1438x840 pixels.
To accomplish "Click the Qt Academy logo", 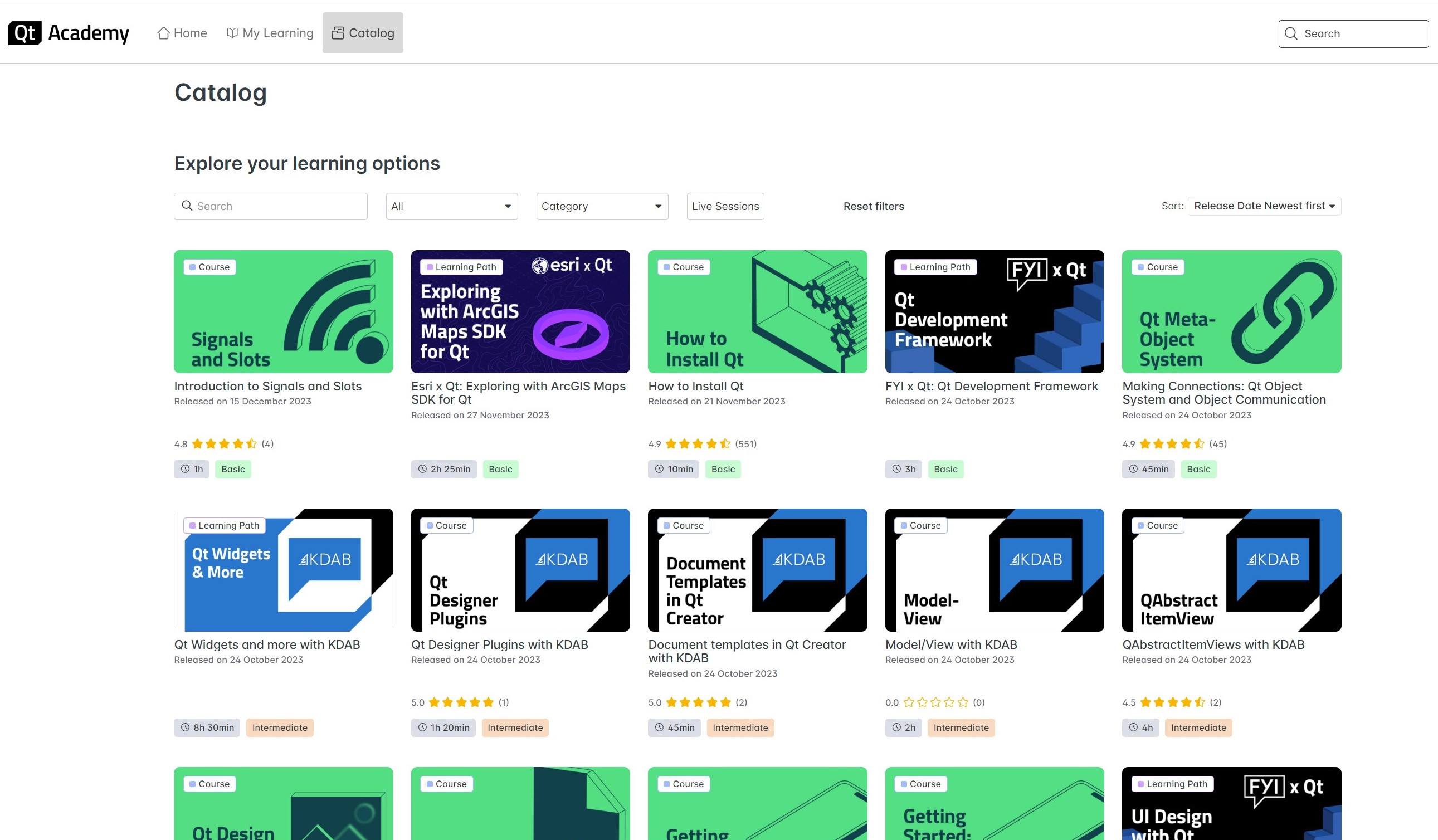I will (x=69, y=33).
